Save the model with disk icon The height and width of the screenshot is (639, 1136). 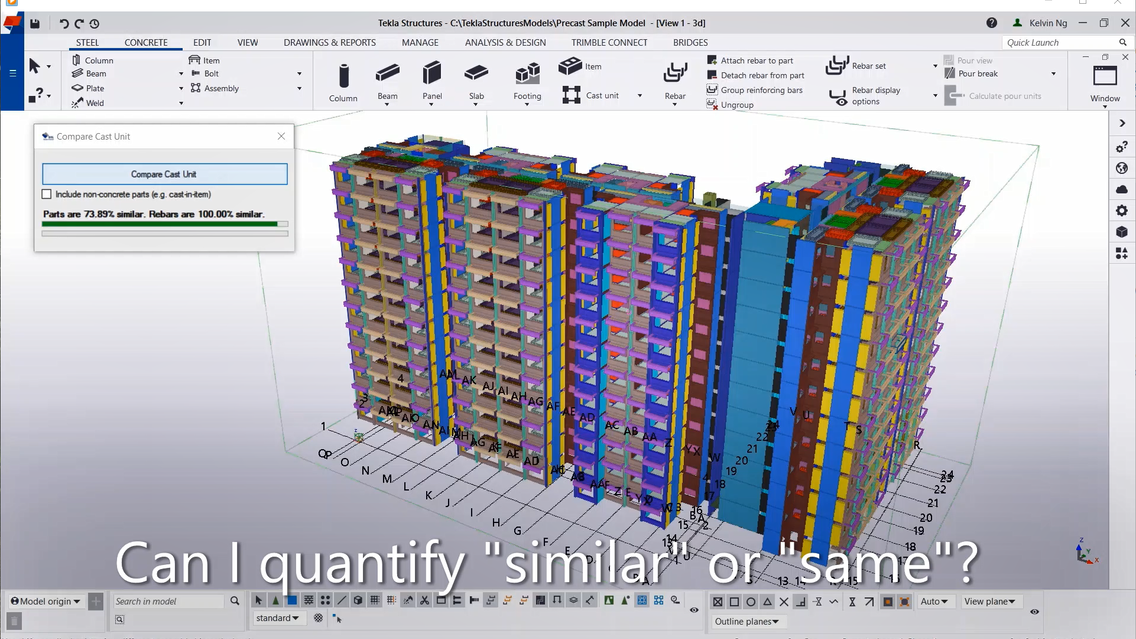35,23
